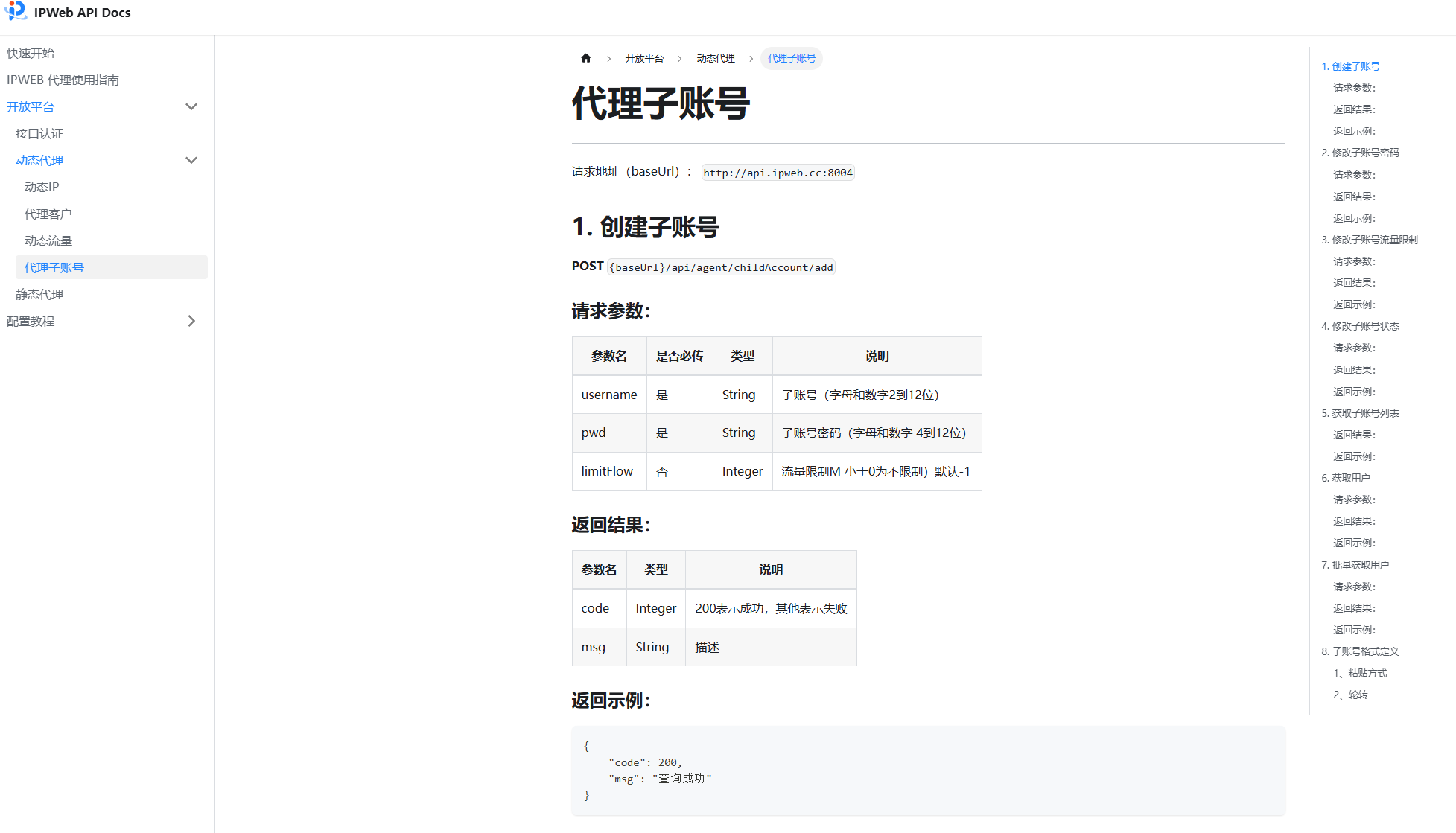Open 快速开始 in the sidebar
1456x833 pixels.
pyautogui.click(x=31, y=53)
